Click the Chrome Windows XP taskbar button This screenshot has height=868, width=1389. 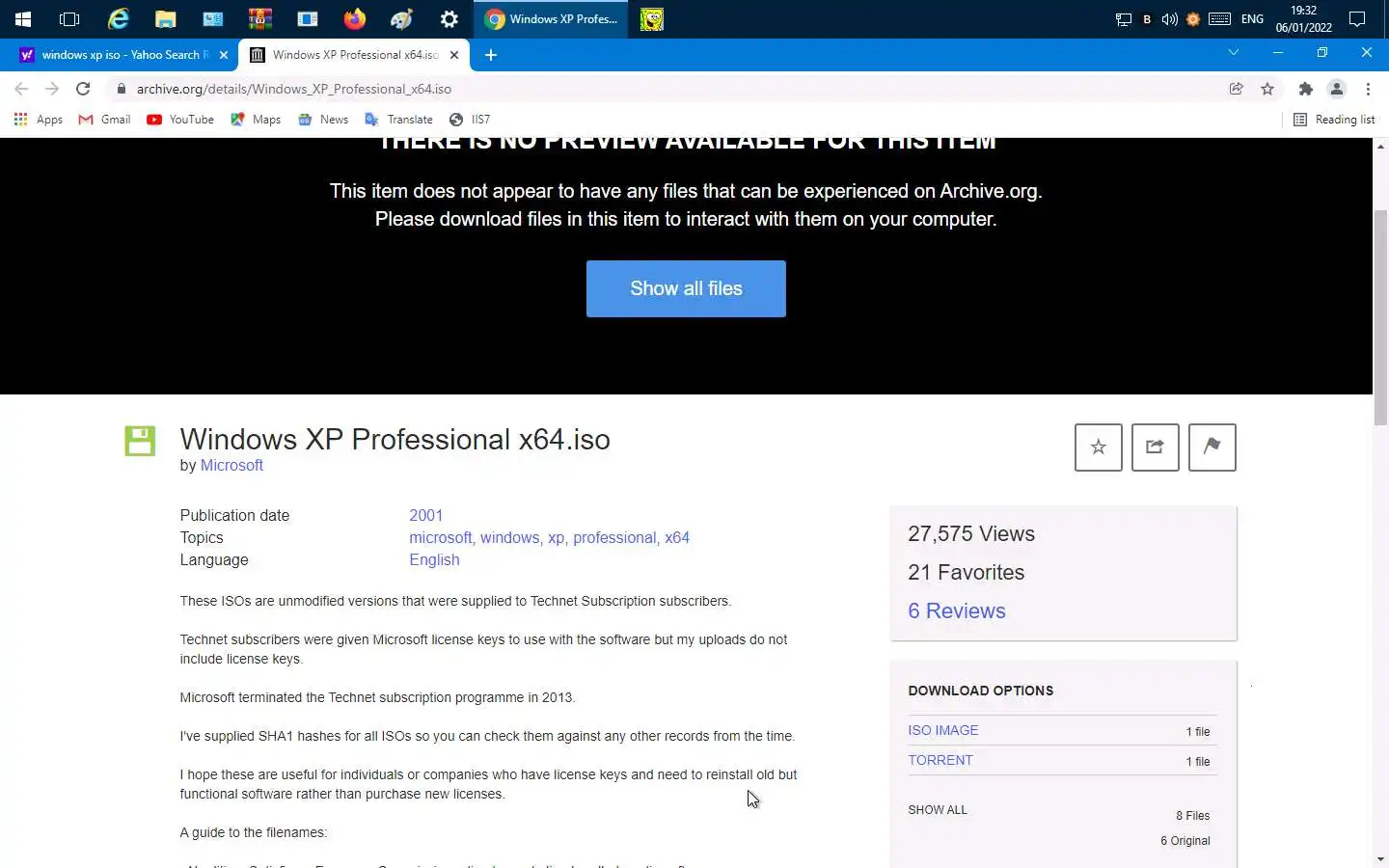(x=551, y=19)
